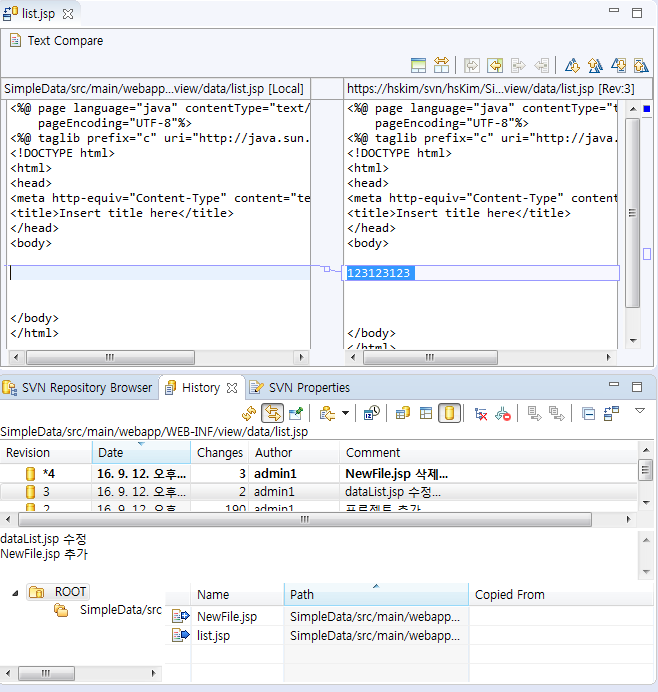Select the table-with-cylinder history mode icon
Viewport: 658px width, 692px height.
point(403,414)
